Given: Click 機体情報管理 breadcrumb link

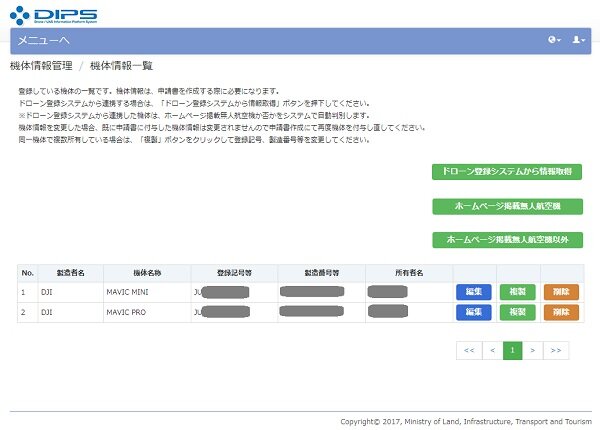Looking at the screenshot, I should [x=41, y=66].
